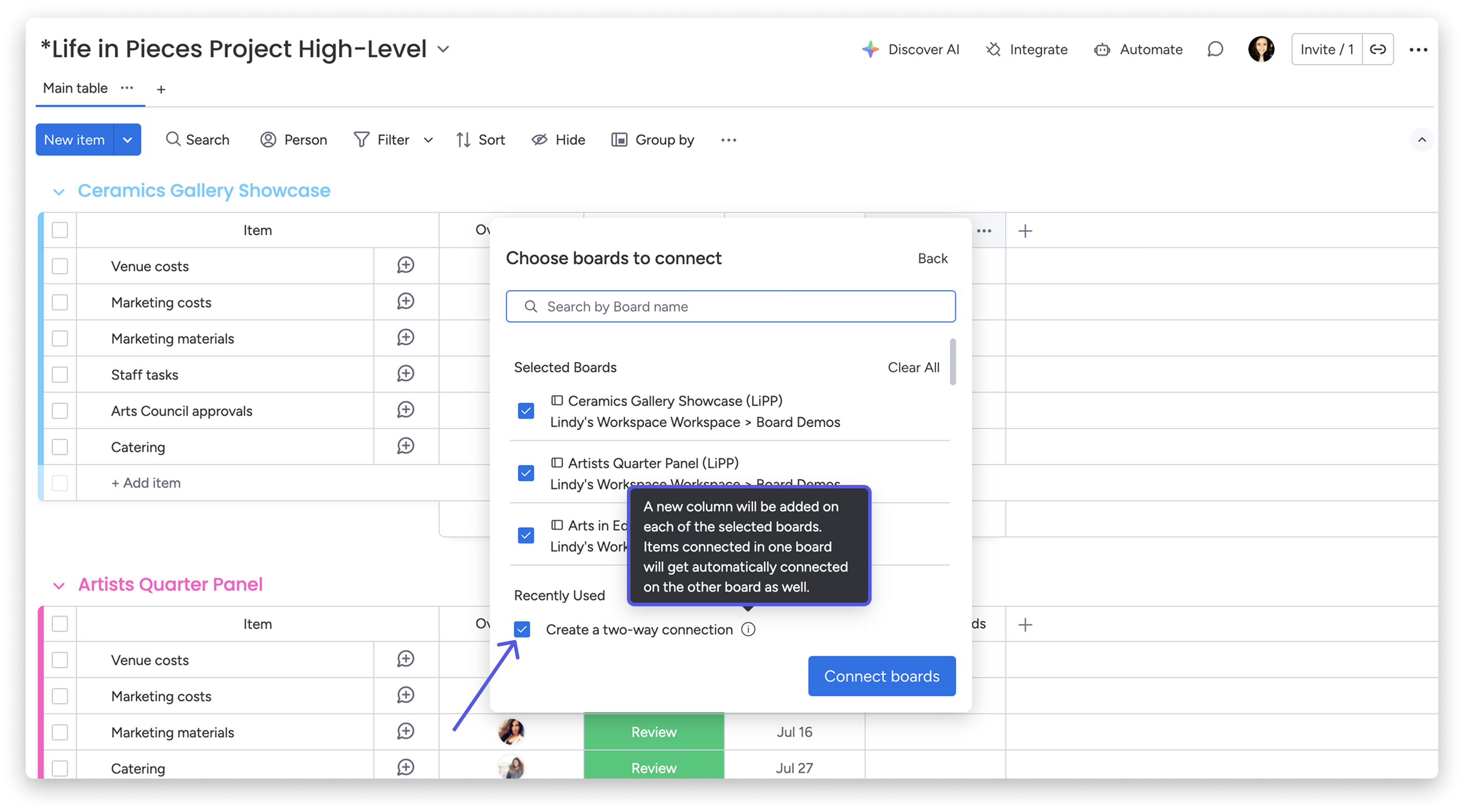Open Group by options
The height and width of the screenshot is (812, 1464).
tap(653, 140)
